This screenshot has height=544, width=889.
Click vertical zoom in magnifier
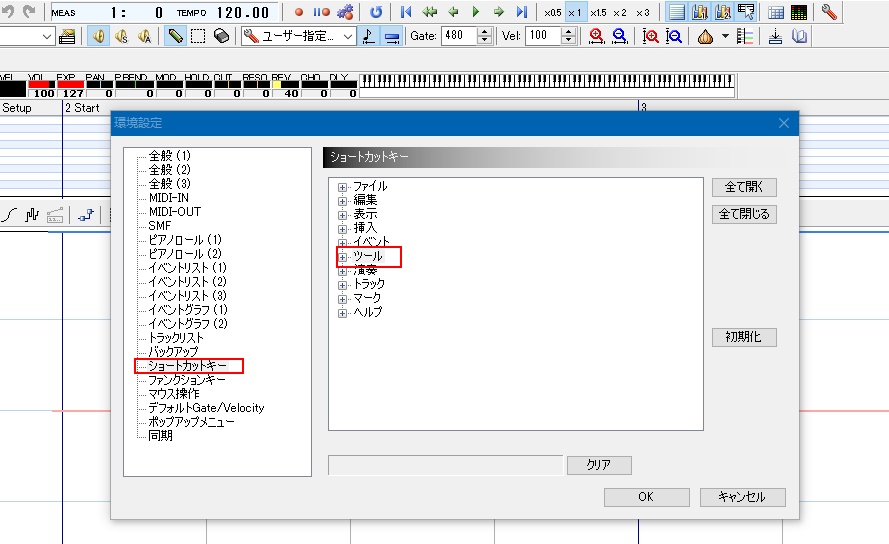click(650, 36)
